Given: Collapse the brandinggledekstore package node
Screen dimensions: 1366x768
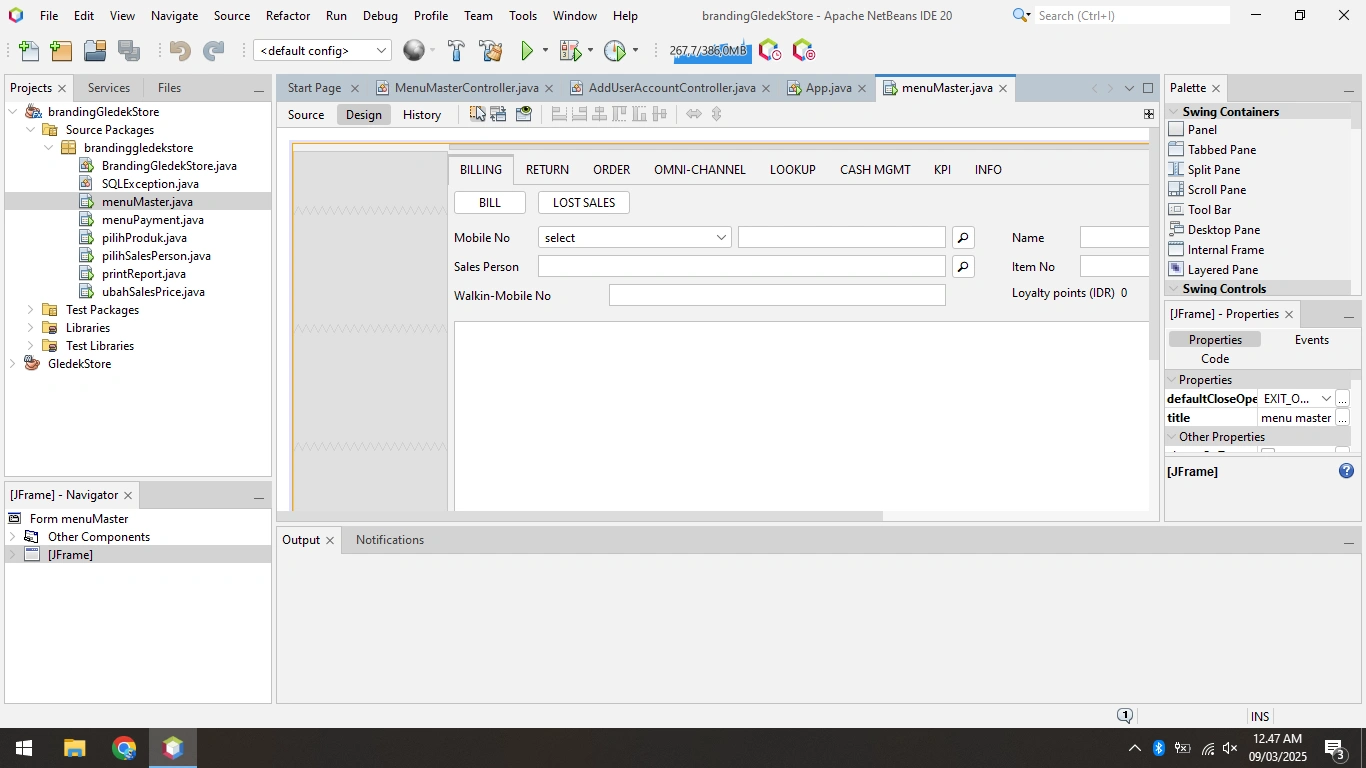Looking at the screenshot, I should coord(48,148).
